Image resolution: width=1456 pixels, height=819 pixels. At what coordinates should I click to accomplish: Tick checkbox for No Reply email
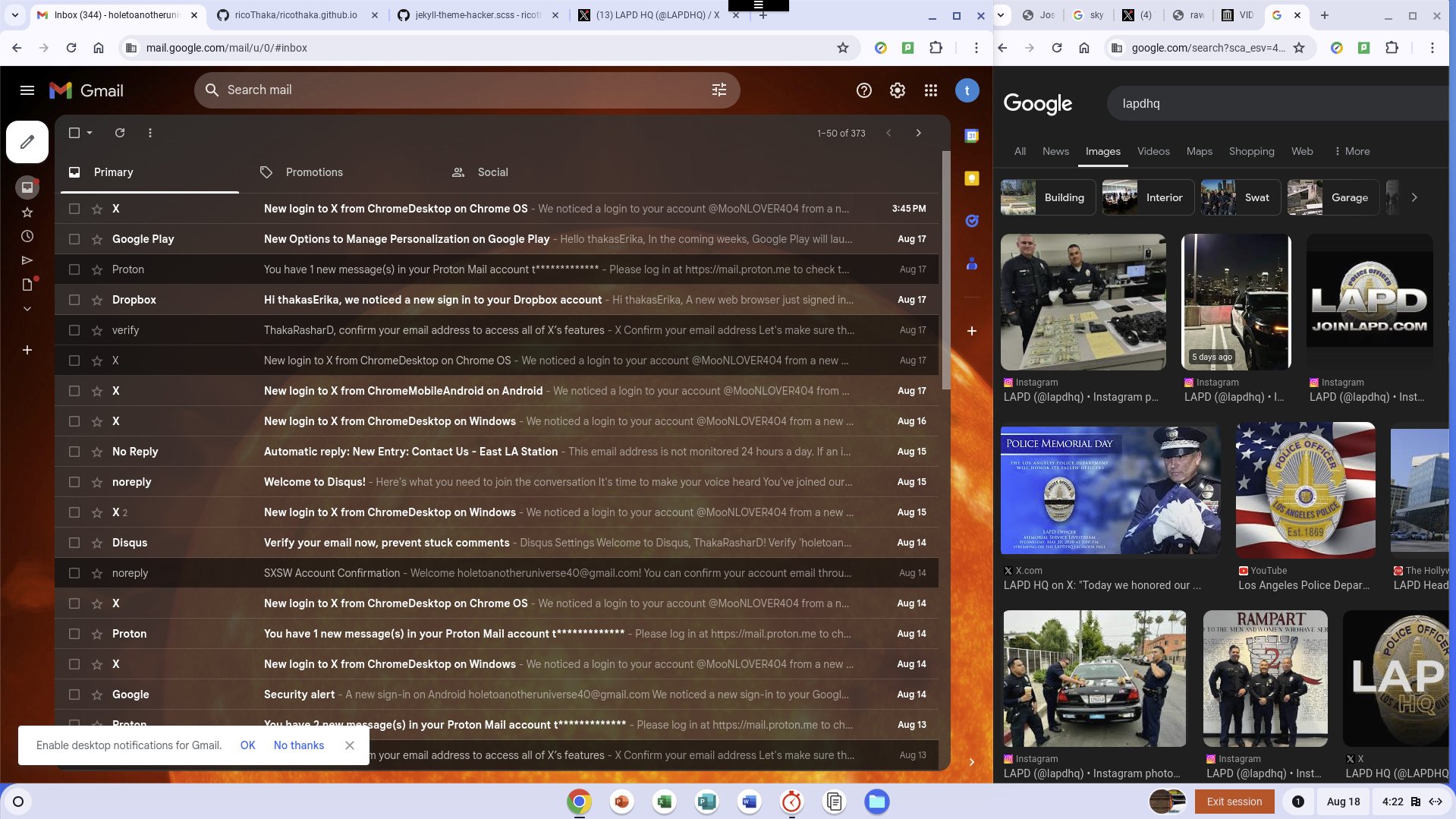click(74, 452)
